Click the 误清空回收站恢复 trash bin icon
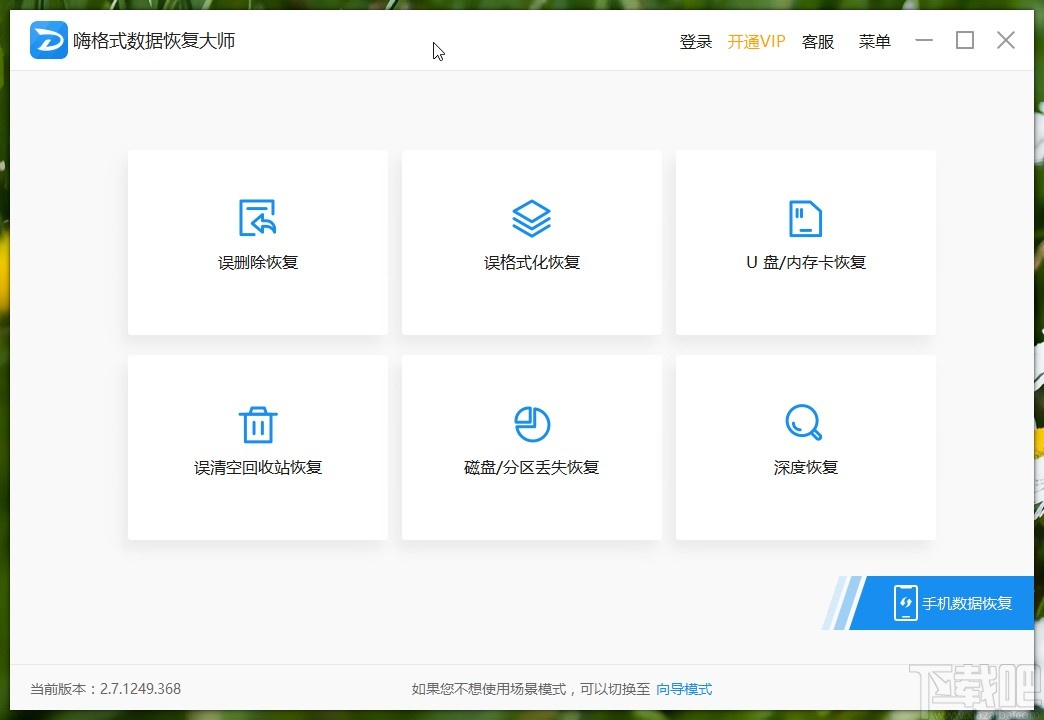Image resolution: width=1044 pixels, height=720 pixels. pos(257,423)
